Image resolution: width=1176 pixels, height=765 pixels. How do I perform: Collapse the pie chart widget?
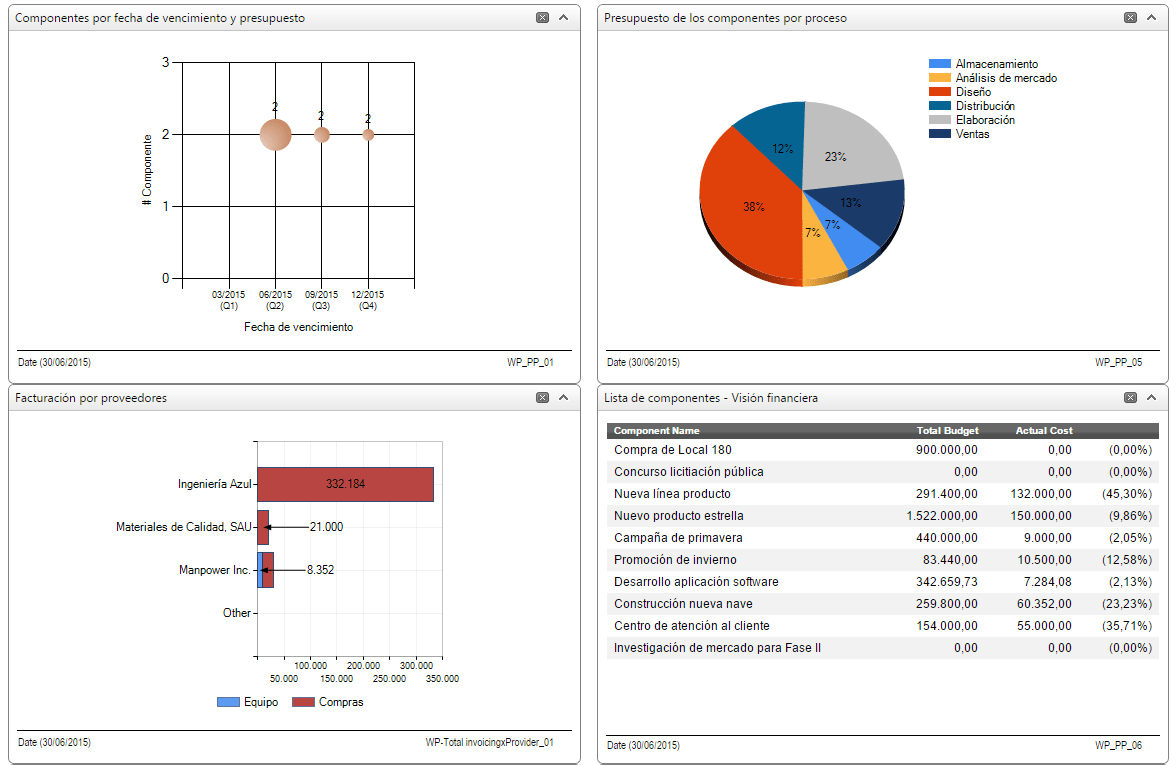[x=1152, y=17]
